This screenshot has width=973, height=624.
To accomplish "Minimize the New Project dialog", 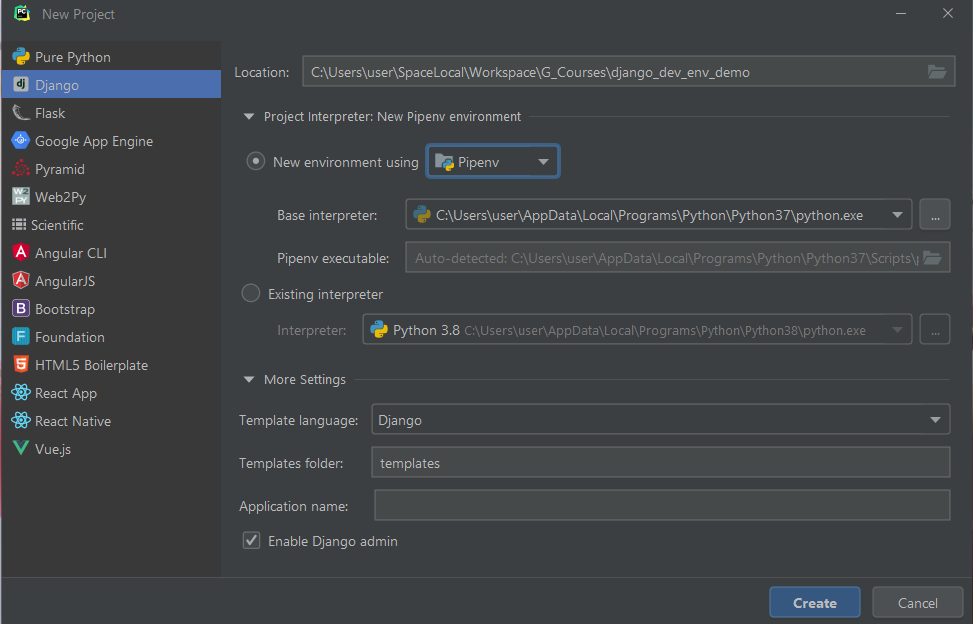I will [x=900, y=13].
